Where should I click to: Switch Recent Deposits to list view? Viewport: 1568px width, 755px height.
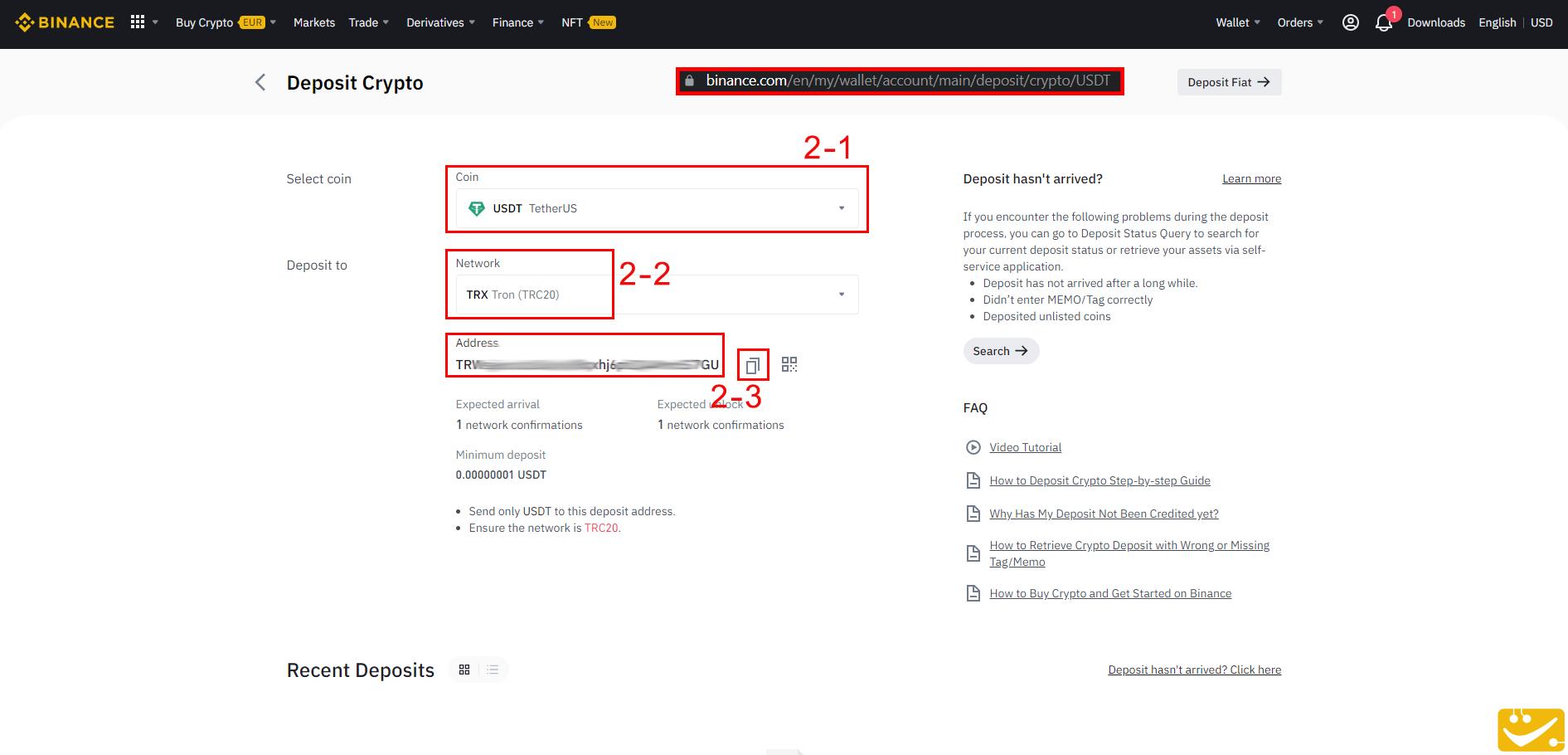pyautogui.click(x=493, y=670)
